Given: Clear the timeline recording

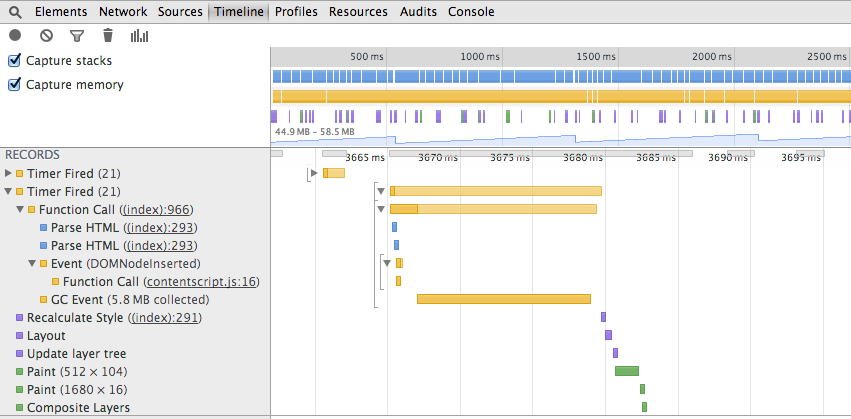Looking at the screenshot, I should point(46,35).
